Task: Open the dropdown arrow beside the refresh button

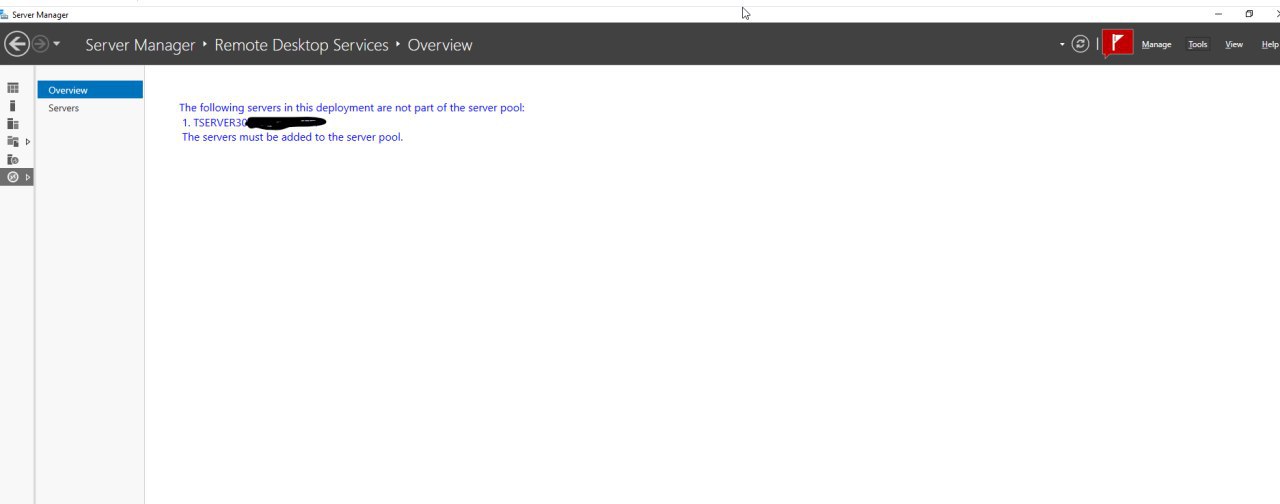Action: [x=1062, y=44]
